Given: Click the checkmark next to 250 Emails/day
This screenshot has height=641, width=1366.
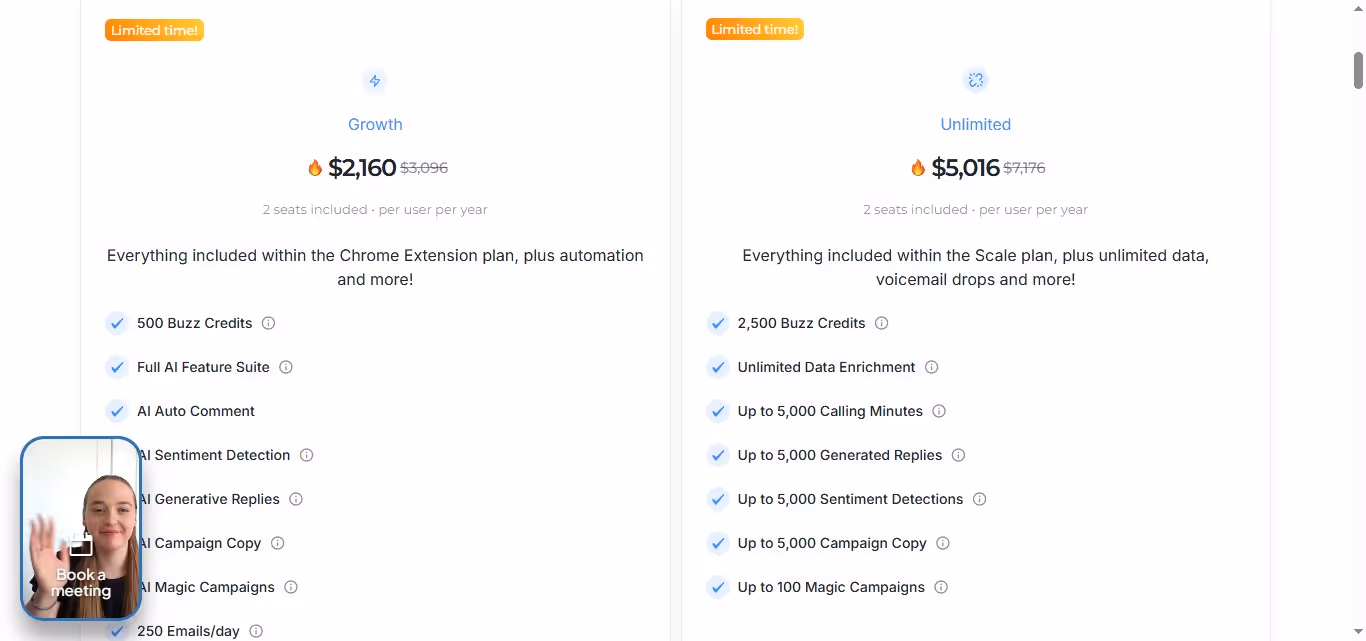Looking at the screenshot, I should click(x=116, y=631).
